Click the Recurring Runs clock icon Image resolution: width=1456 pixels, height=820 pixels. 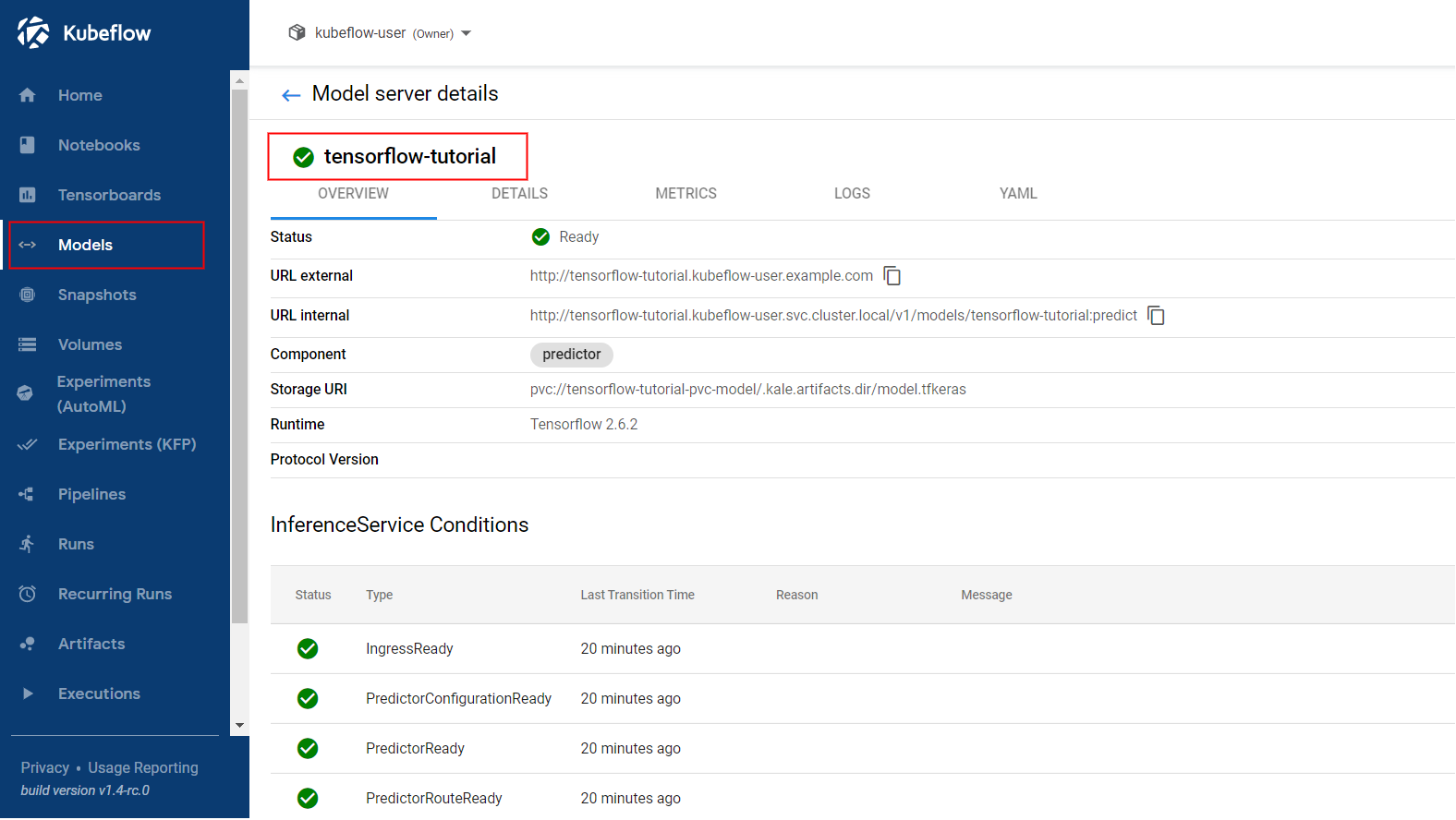click(x=28, y=594)
